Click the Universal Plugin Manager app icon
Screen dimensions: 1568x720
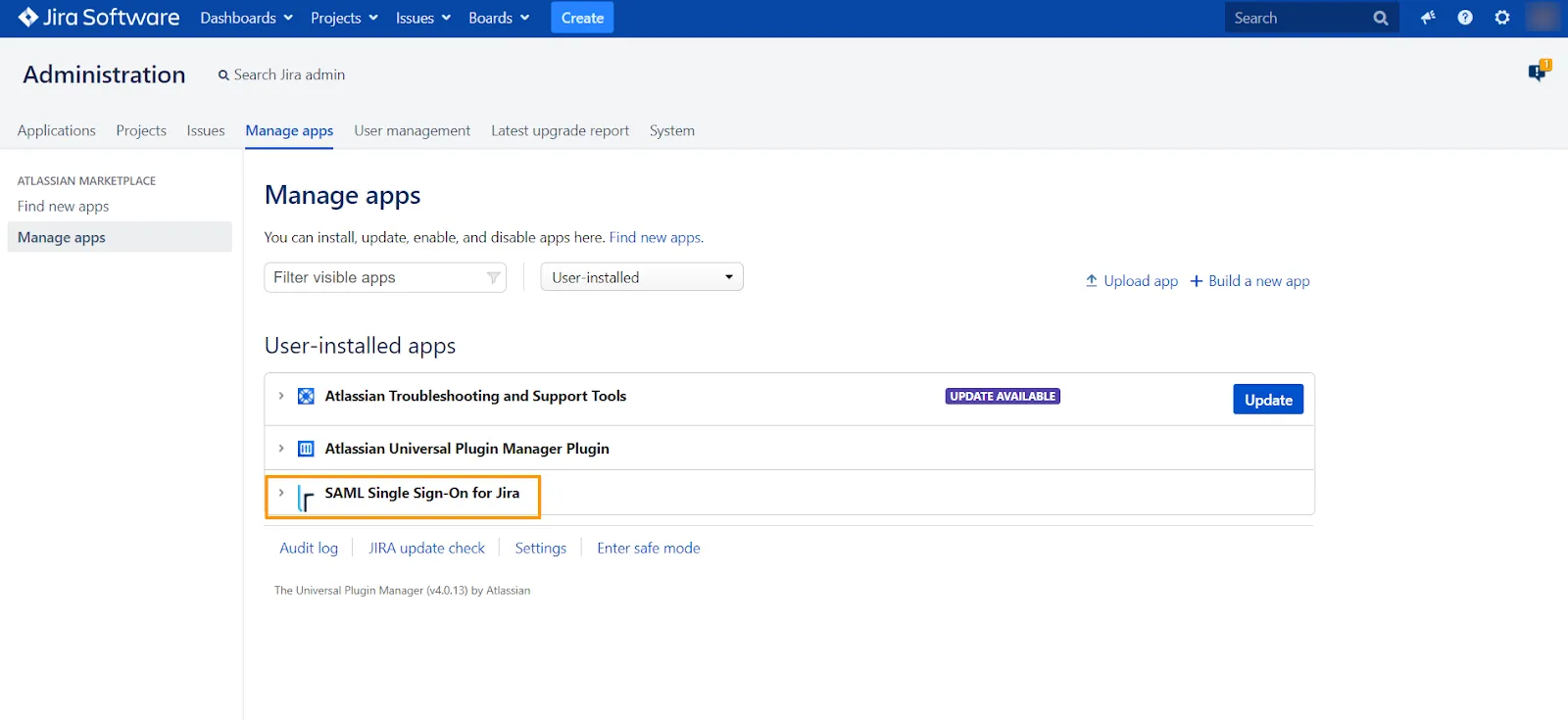click(x=306, y=449)
